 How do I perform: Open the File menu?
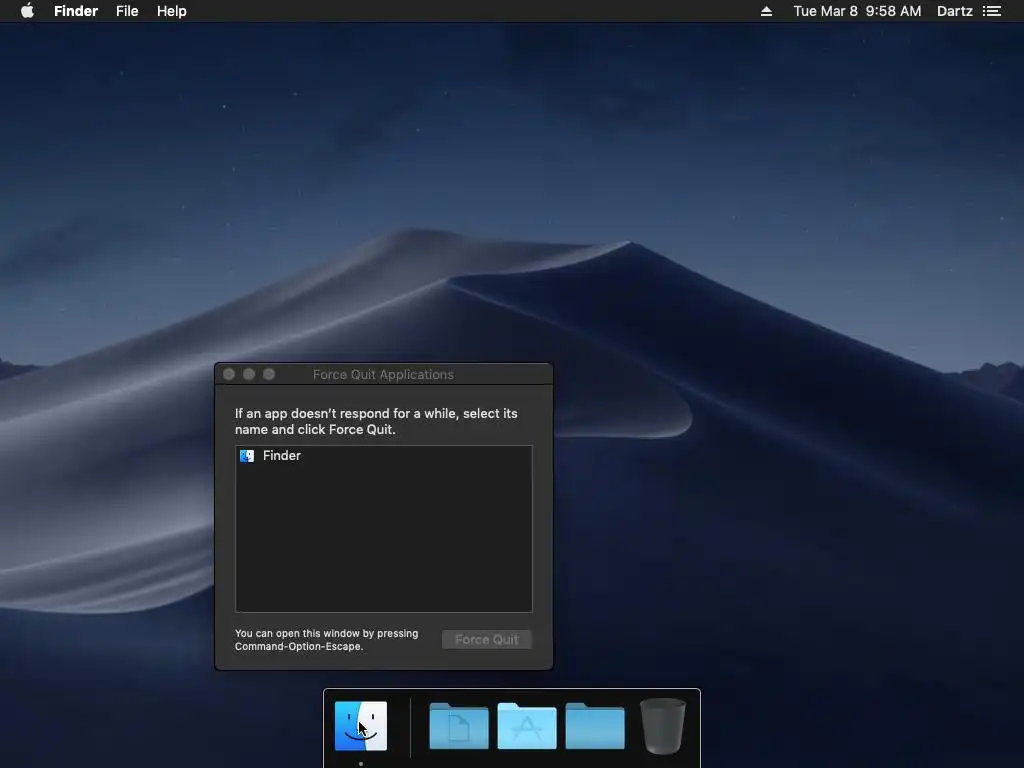click(127, 11)
